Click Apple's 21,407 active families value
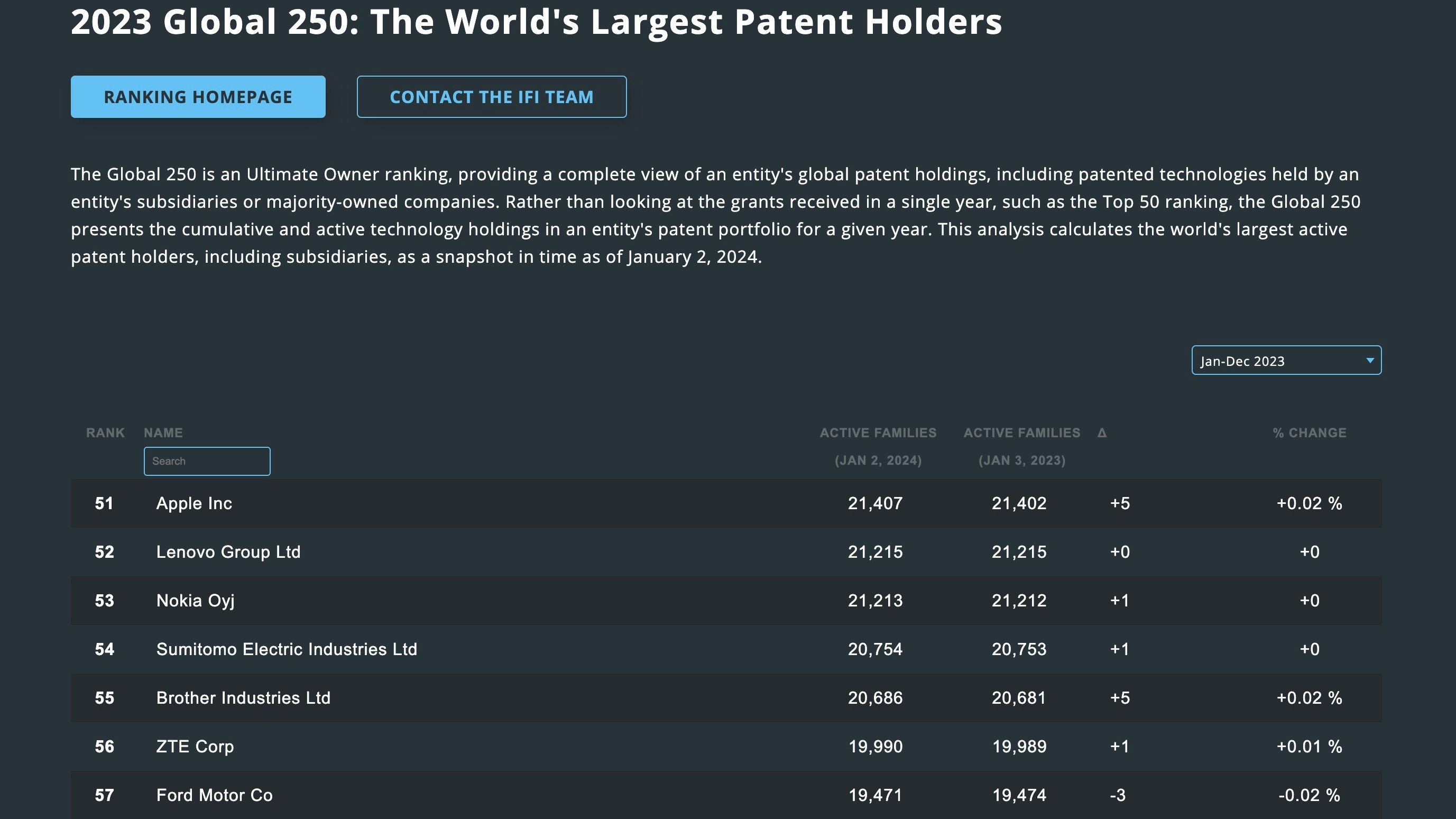This screenshot has height=819, width=1456. pyautogui.click(x=875, y=503)
